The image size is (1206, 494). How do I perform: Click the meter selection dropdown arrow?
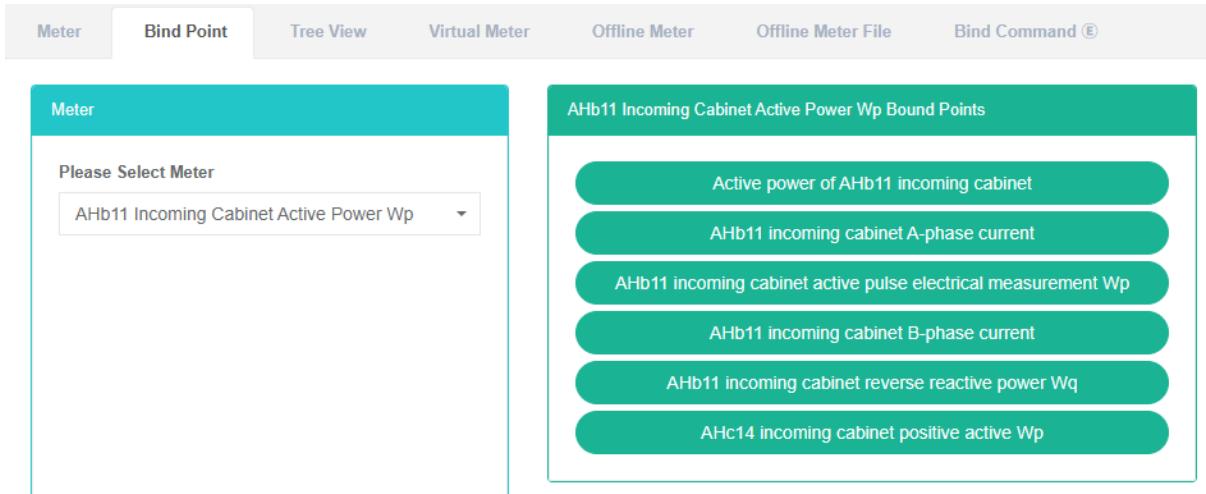click(x=462, y=214)
